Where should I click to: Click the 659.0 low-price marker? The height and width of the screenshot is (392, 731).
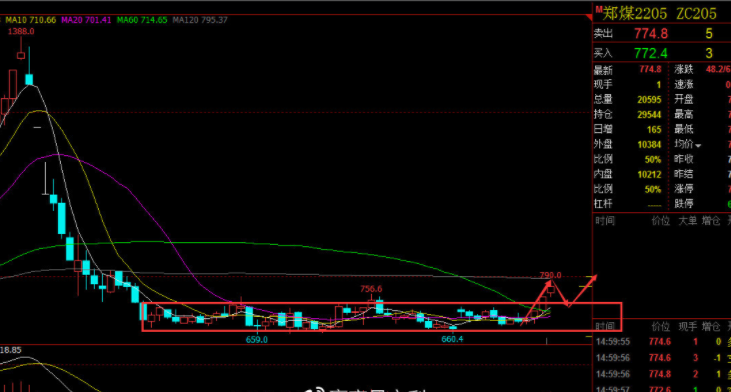(x=256, y=340)
